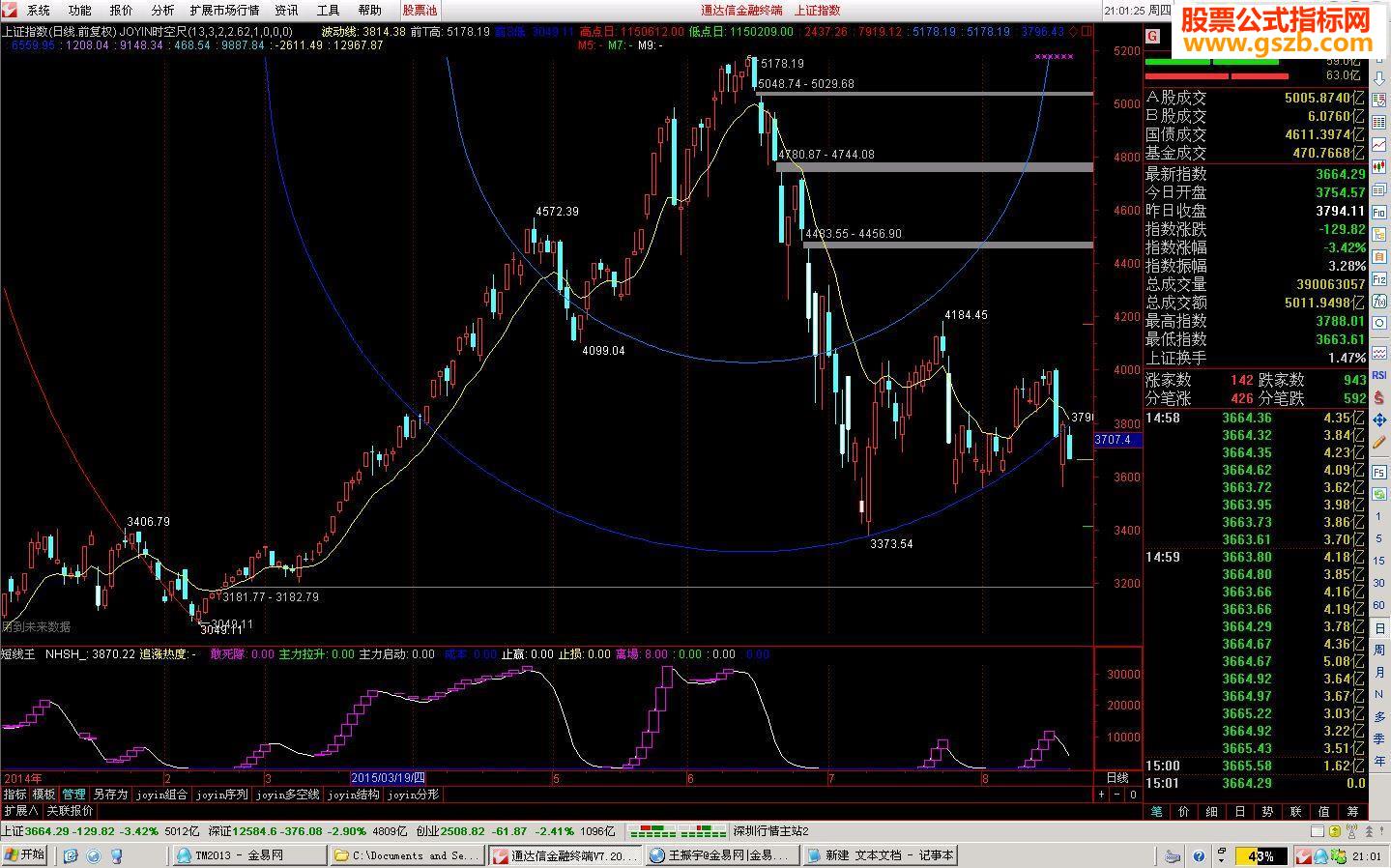Click the checklist icon in right toolbar

tap(1379, 100)
